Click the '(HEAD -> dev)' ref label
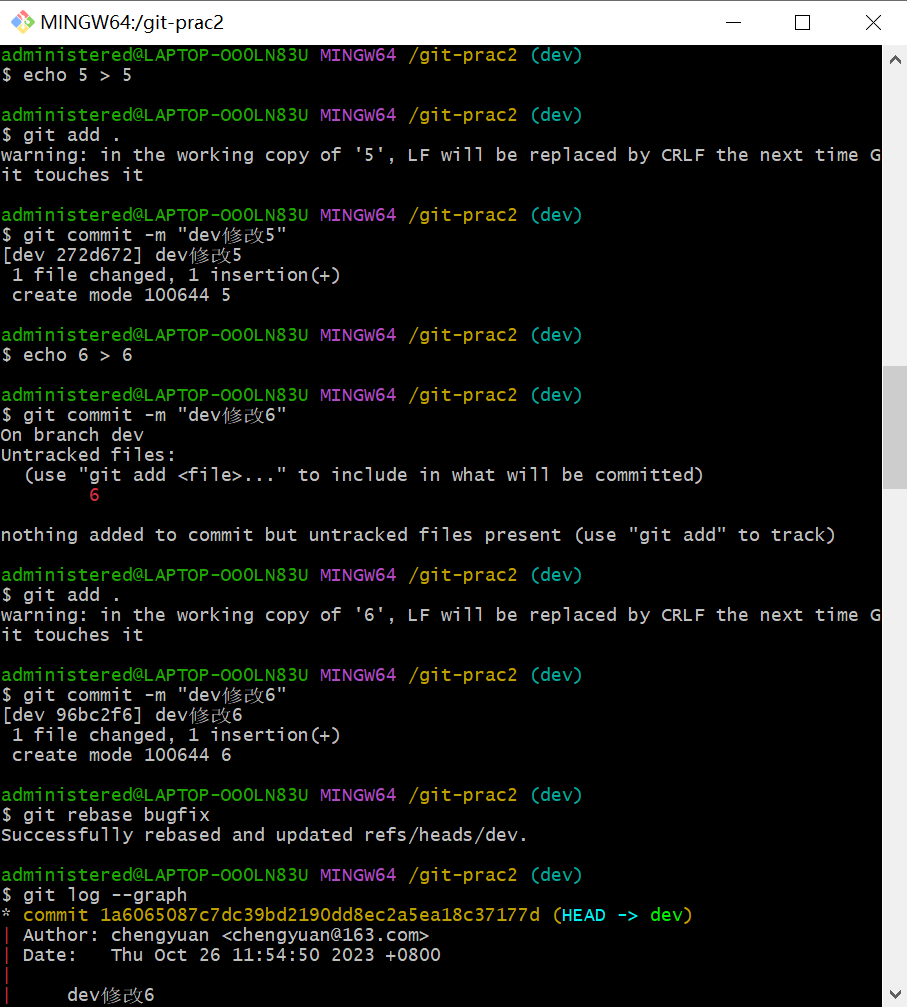Image resolution: width=907 pixels, height=1007 pixels. (x=622, y=915)
